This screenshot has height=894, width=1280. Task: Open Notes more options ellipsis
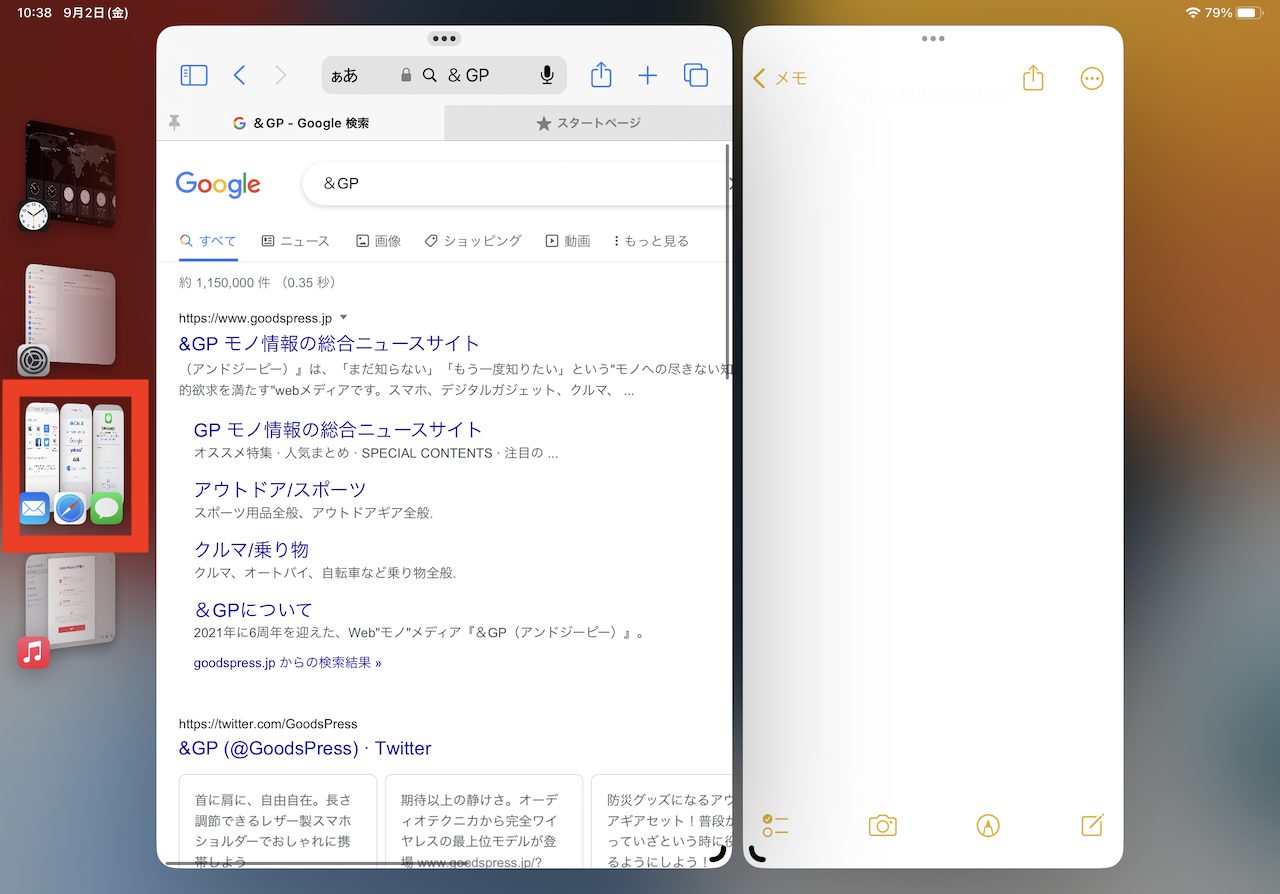click(x=1092, y=78)
